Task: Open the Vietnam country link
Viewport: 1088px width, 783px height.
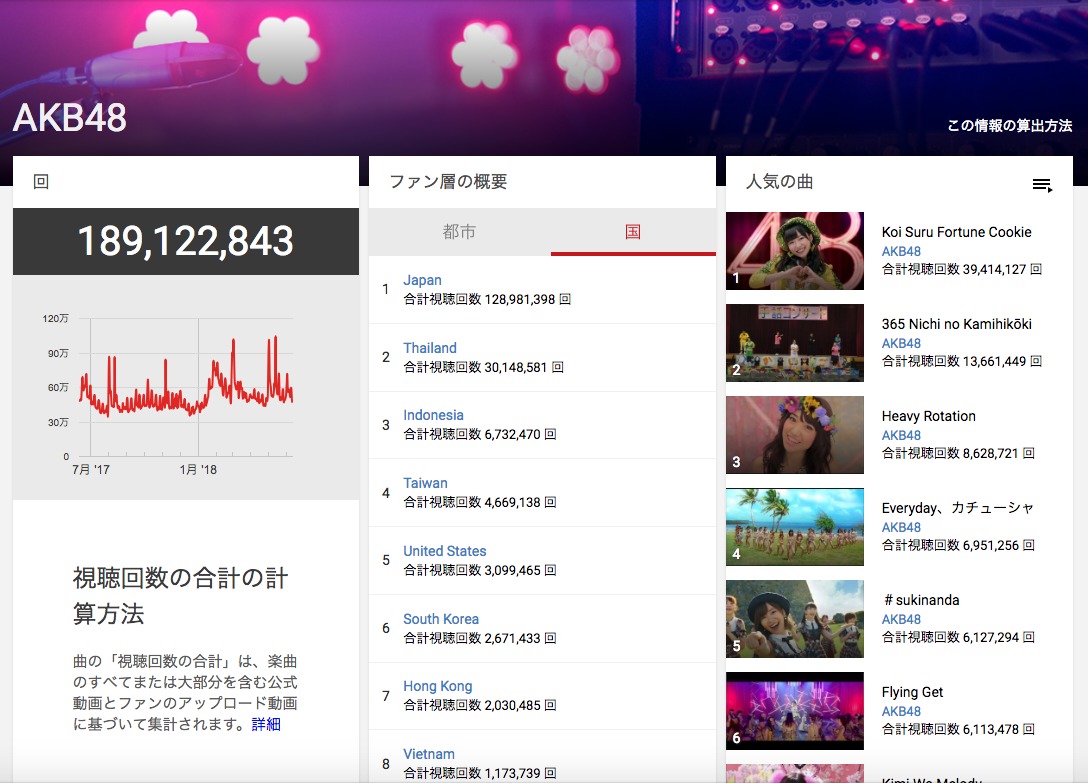Action: 429,755
